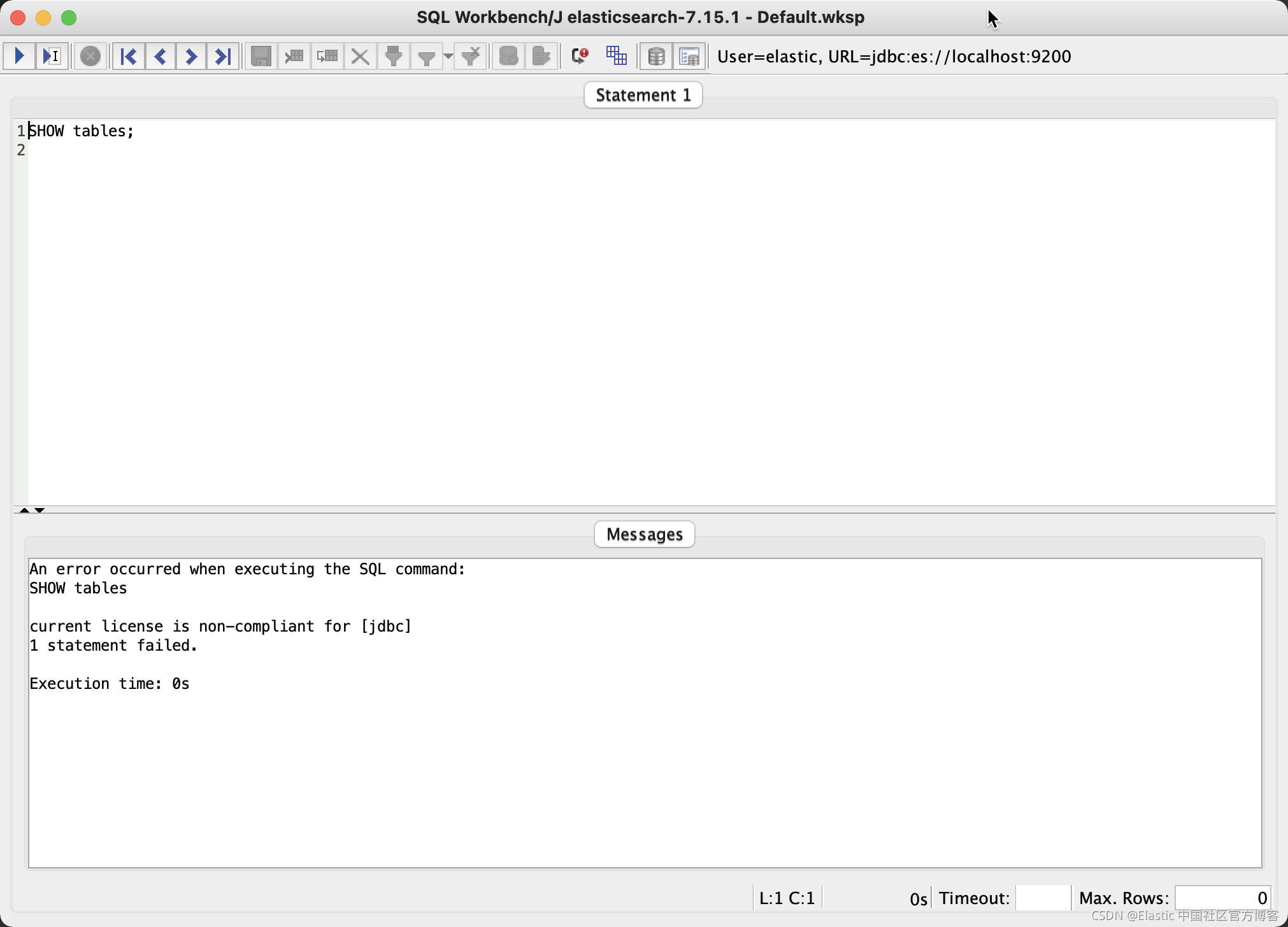The image size is (1288, 927).
Task: Expand the messages pane with the down arrow
Action: [x=39, y=510]
